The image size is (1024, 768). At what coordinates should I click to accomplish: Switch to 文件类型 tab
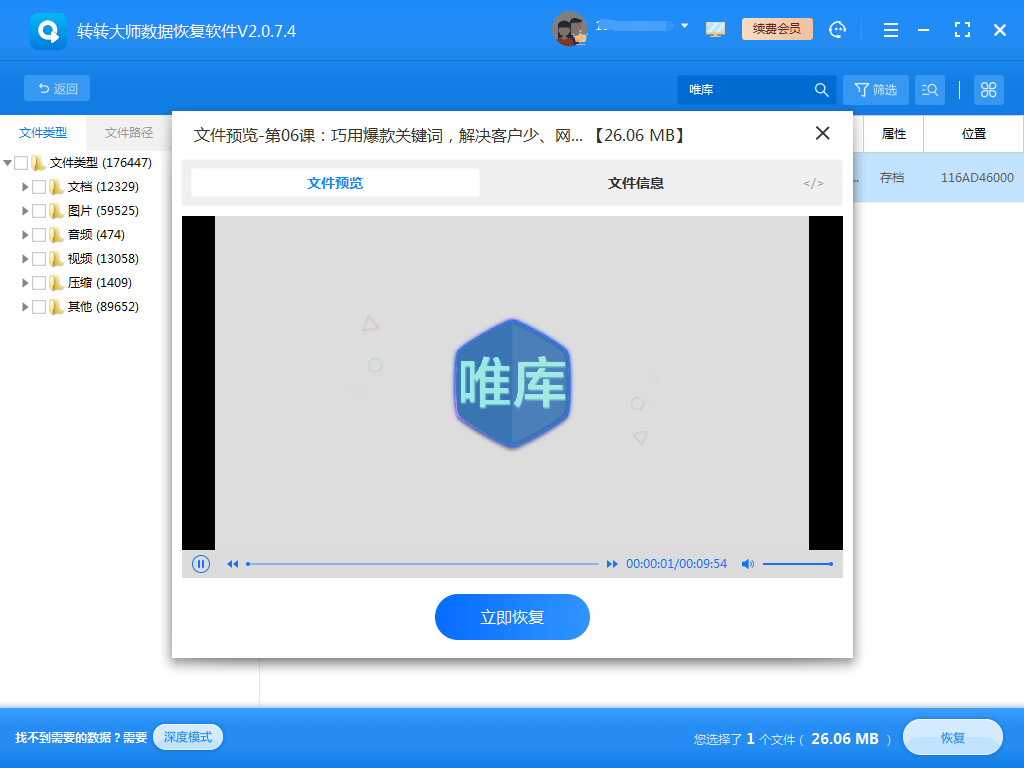coord(42,133)
